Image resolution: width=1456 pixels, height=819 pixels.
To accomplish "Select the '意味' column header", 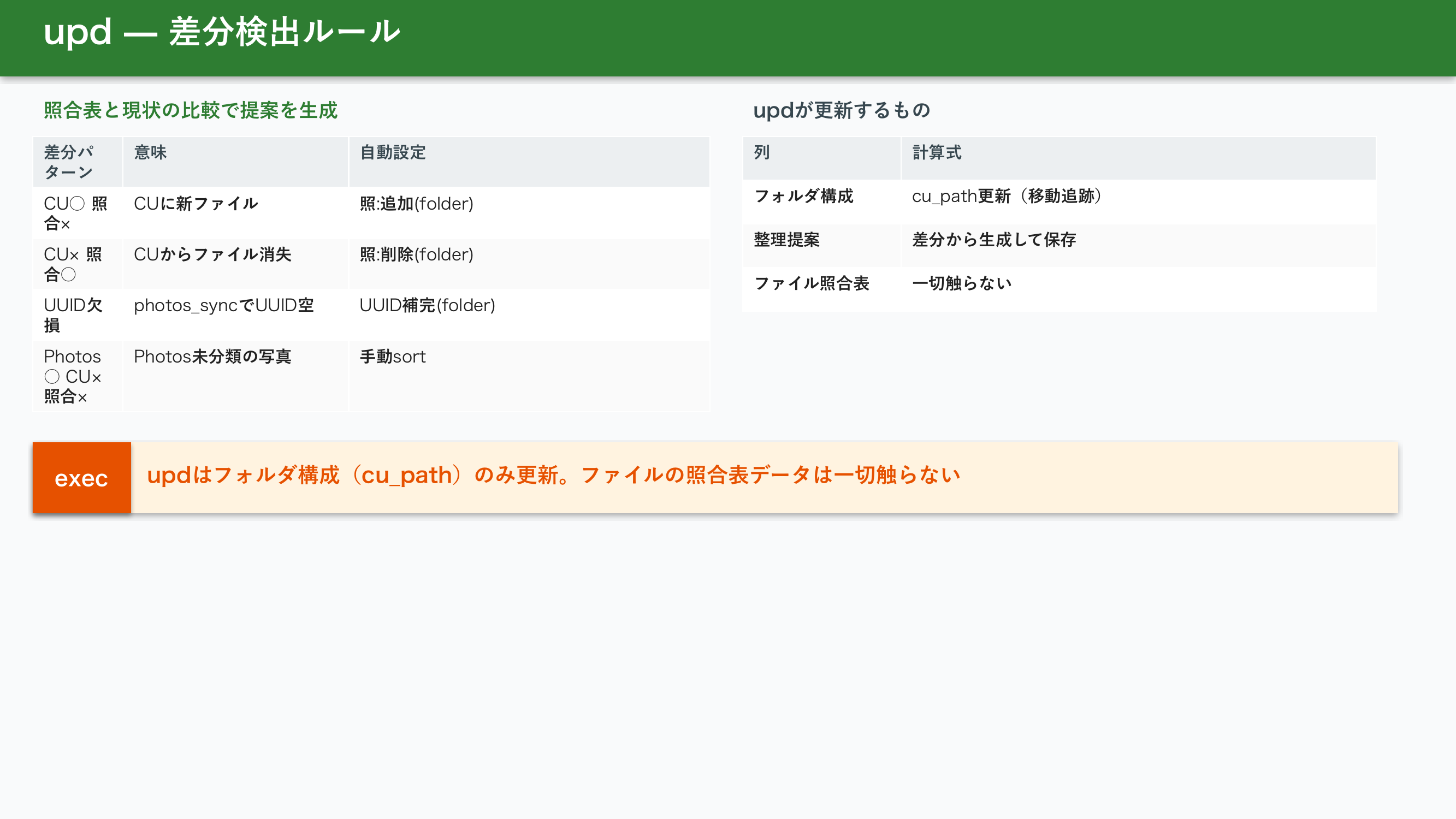I will pos(150,153).
